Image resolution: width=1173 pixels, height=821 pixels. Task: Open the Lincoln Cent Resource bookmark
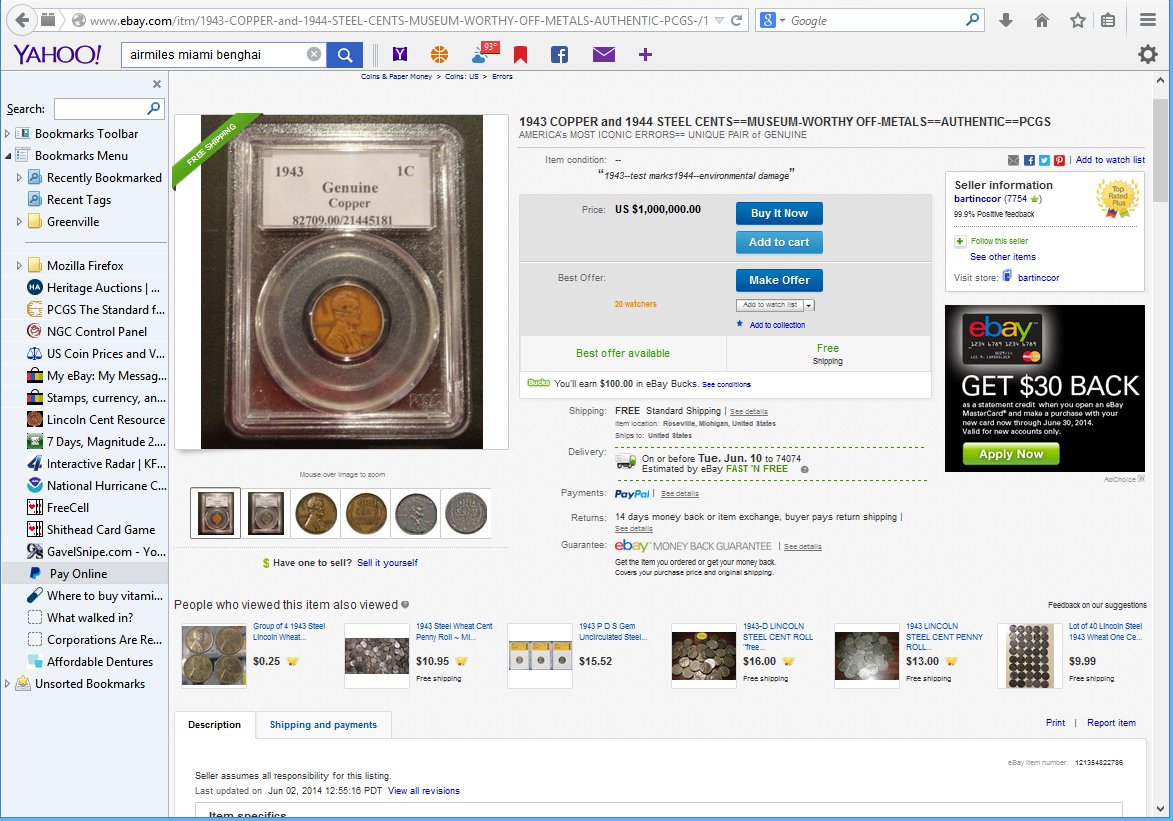[96, 420]
